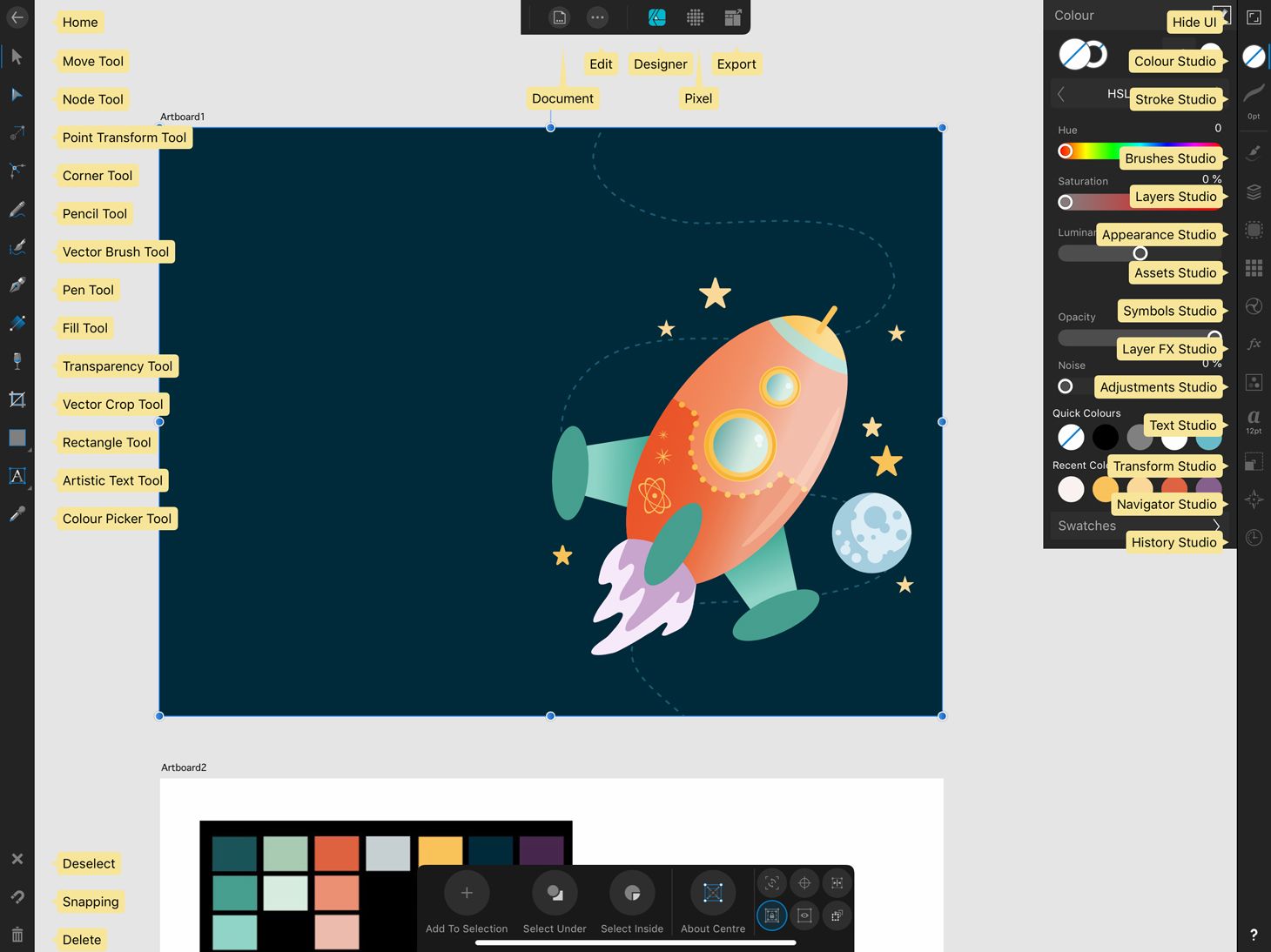This screenshot has width=1271, height=952.
Task: Go back from the HSL colour view
Action: click(1061, 93)
